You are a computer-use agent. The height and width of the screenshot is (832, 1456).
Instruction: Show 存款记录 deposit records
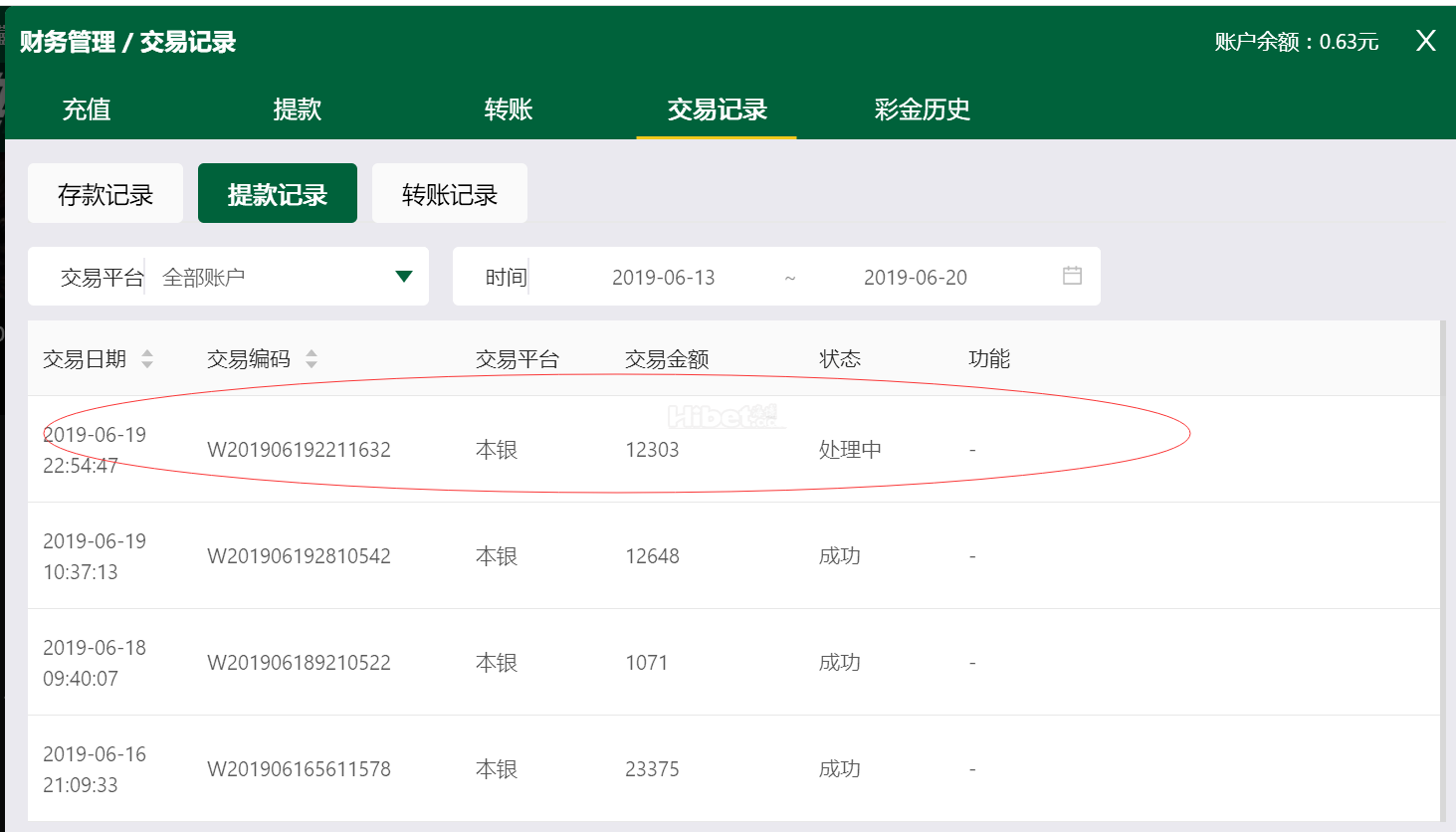(x=105, y=194)
